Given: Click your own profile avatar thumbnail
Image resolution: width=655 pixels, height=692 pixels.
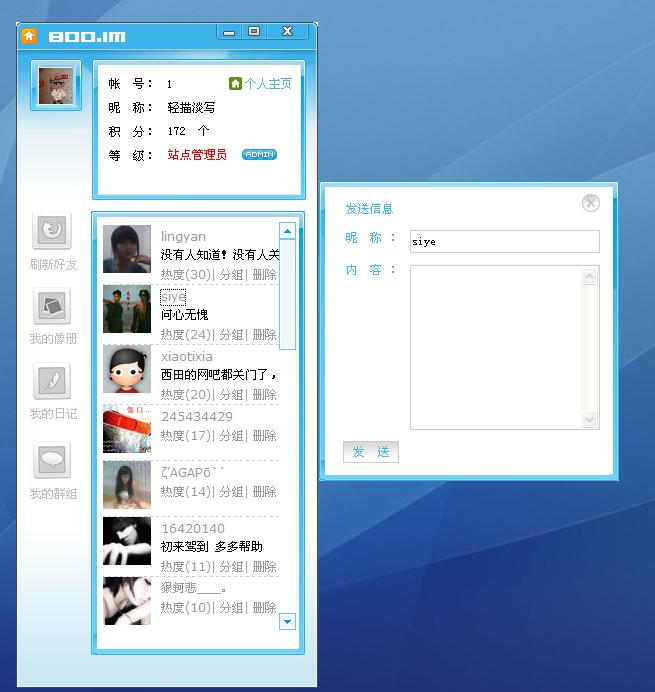Looking at the screenshot, I should click(56, 86).
